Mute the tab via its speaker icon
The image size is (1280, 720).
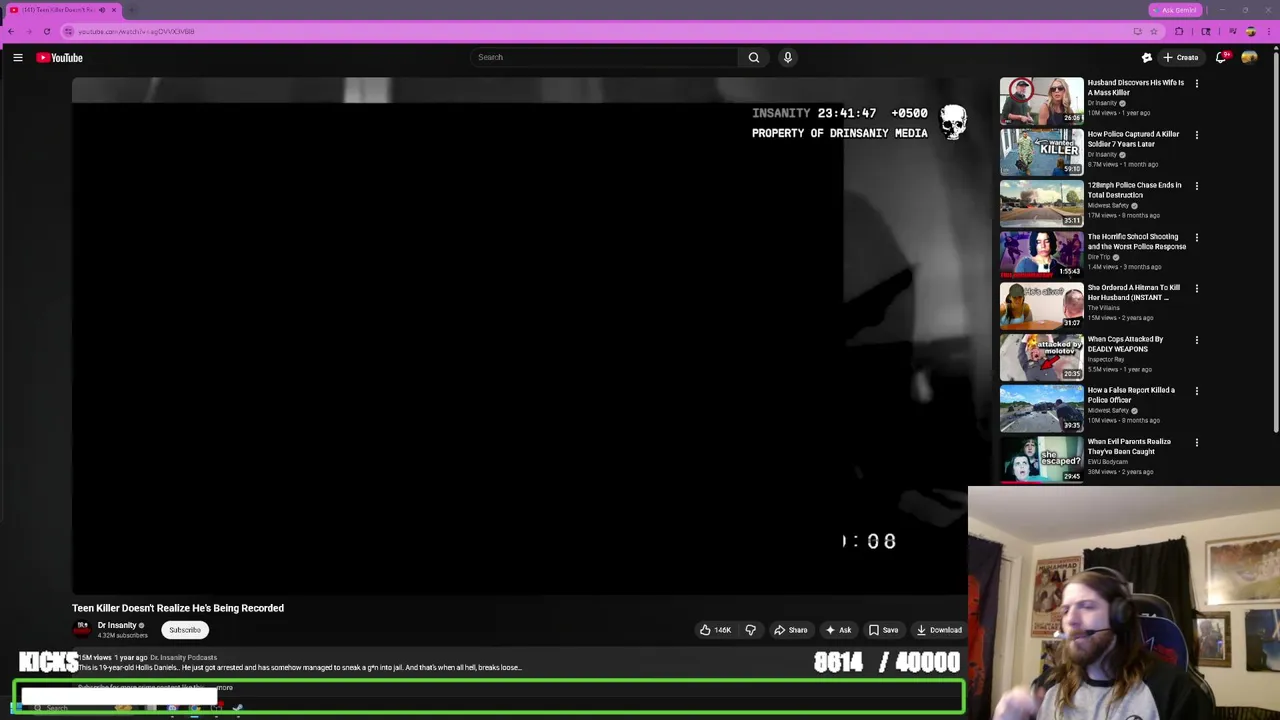(x=101, y=10)
